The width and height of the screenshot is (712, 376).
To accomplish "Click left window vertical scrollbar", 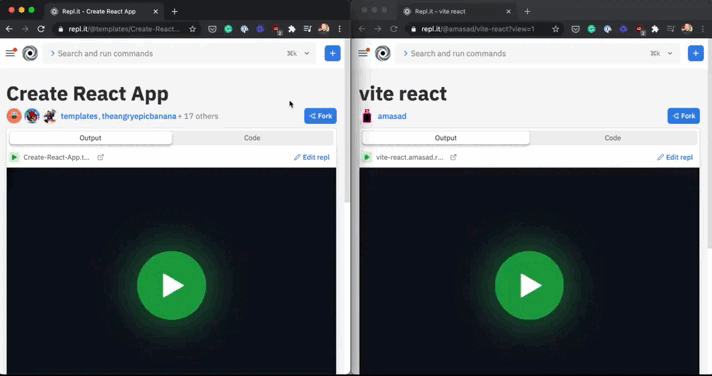I will (x=347, y=120).
